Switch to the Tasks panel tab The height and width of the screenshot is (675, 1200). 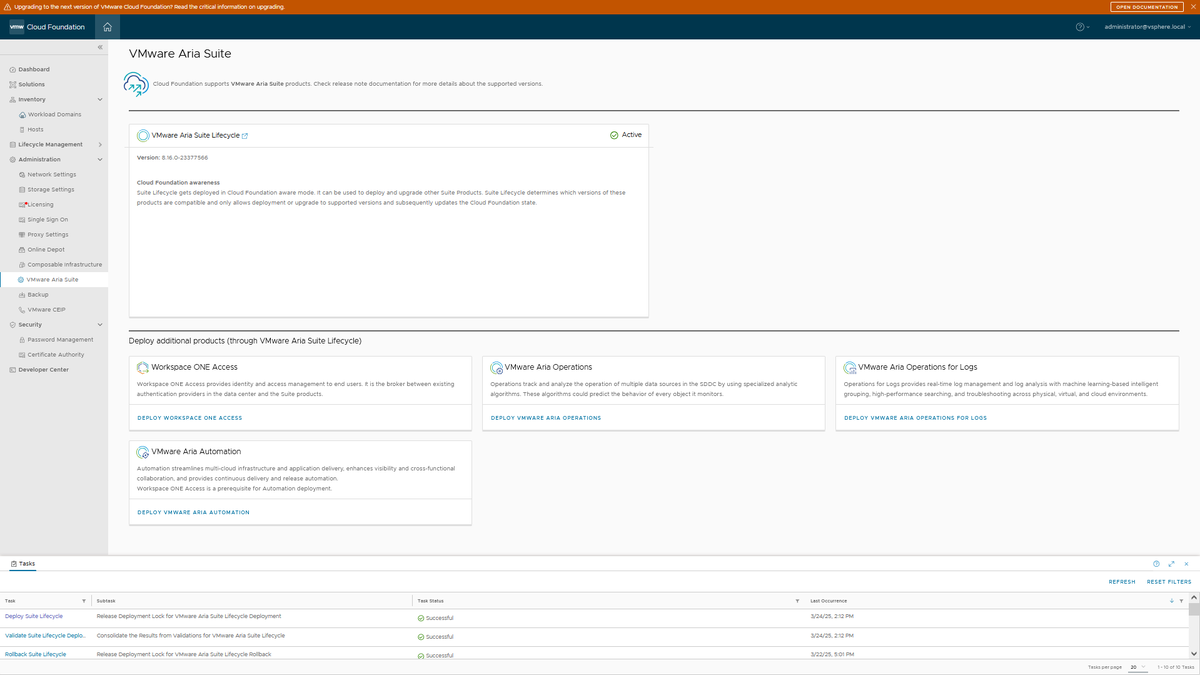22,563
